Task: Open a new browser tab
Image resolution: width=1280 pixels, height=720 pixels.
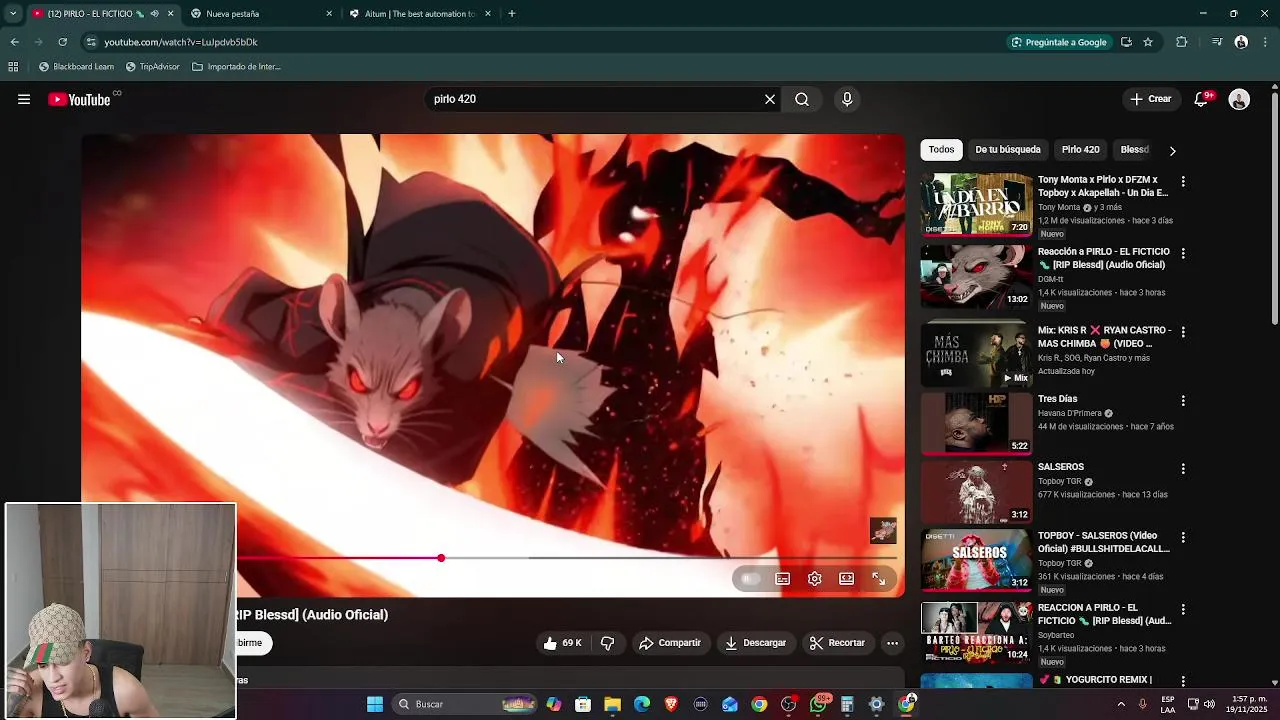Action: [x=512, y=14]
